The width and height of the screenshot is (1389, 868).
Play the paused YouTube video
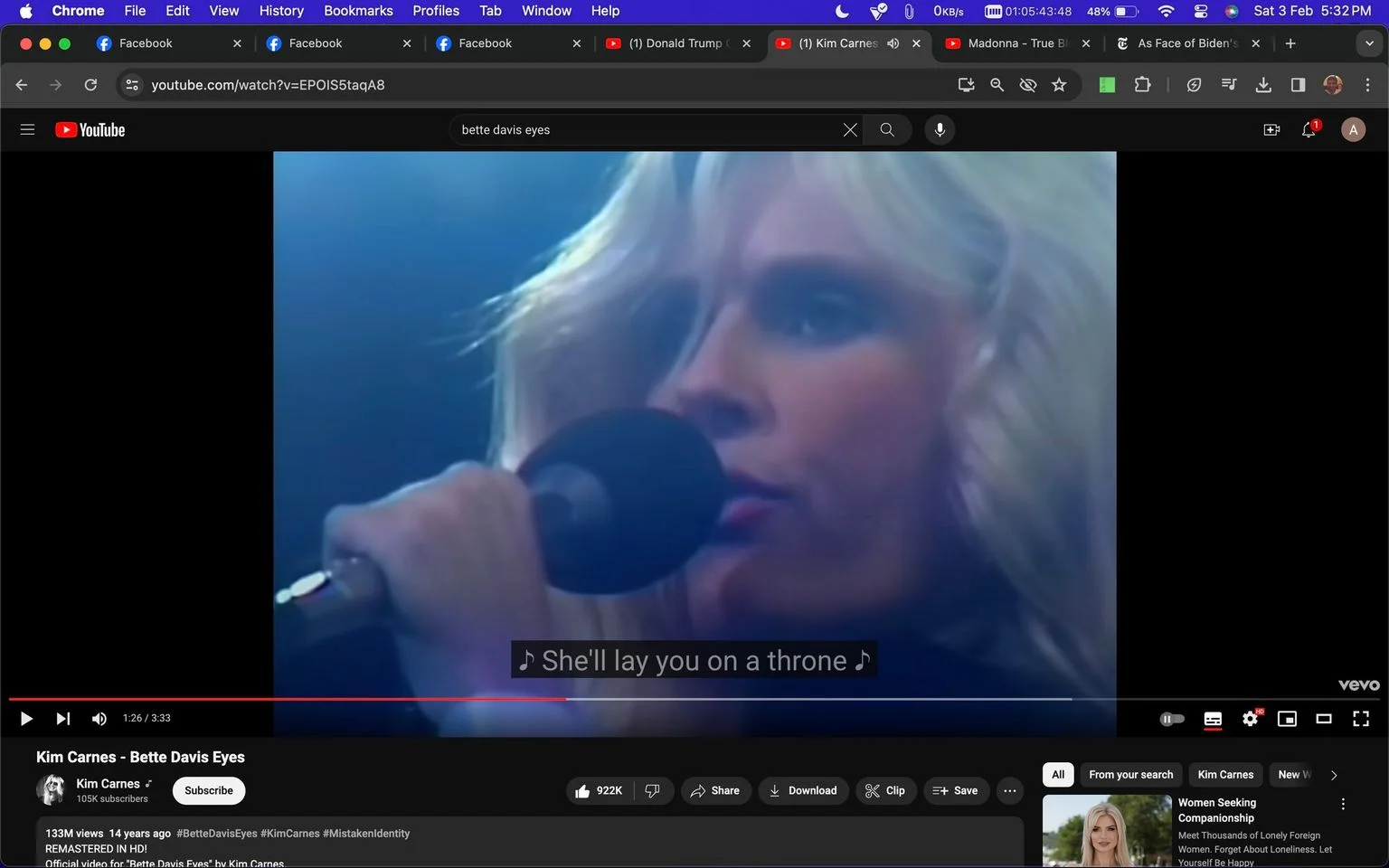(26, 719)
